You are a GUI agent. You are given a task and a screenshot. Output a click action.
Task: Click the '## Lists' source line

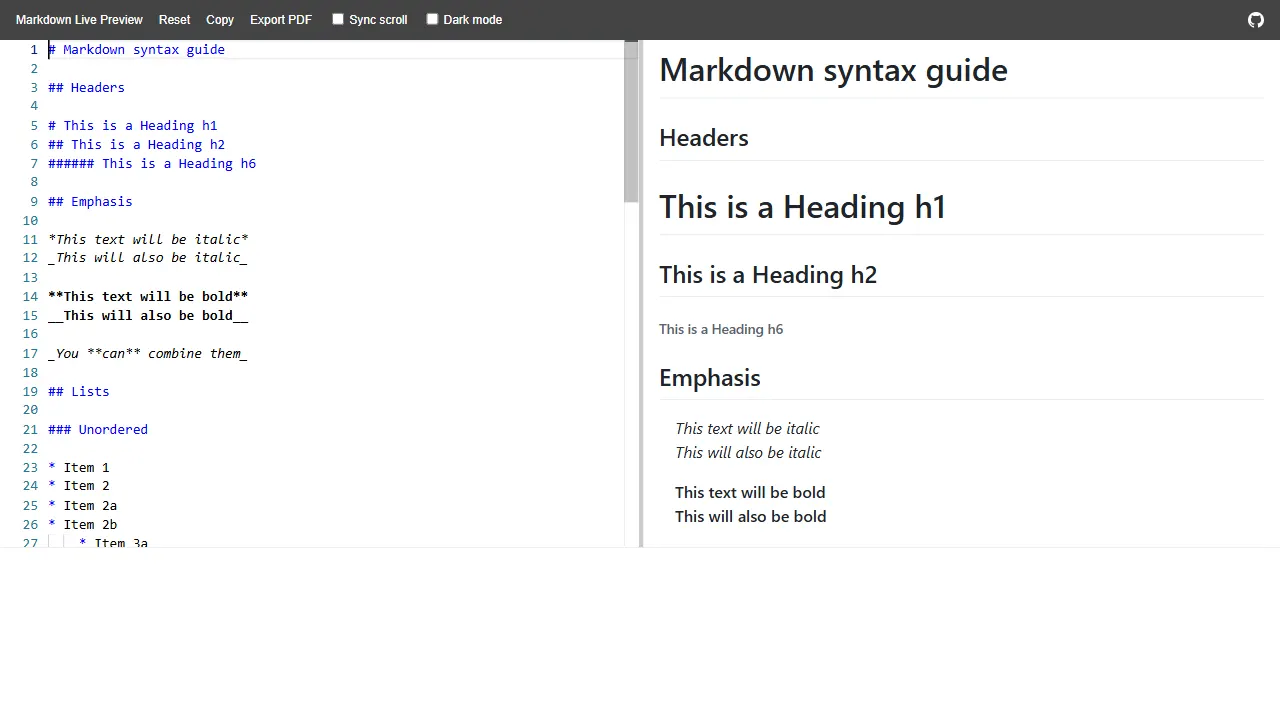tap(78, 391)
